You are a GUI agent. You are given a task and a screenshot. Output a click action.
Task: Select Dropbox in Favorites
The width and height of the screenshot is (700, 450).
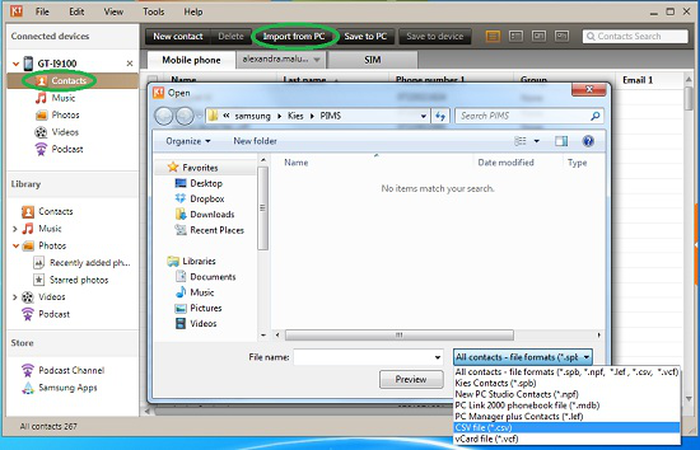(200, 199)
